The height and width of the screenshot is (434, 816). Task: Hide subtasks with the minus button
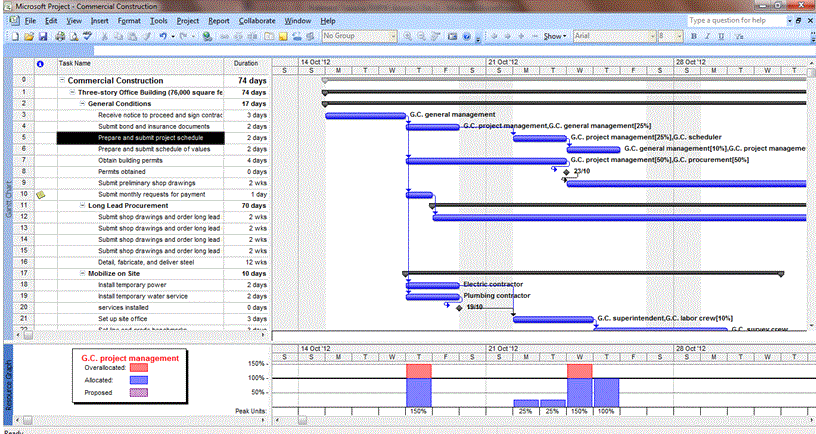pos(534,36)
